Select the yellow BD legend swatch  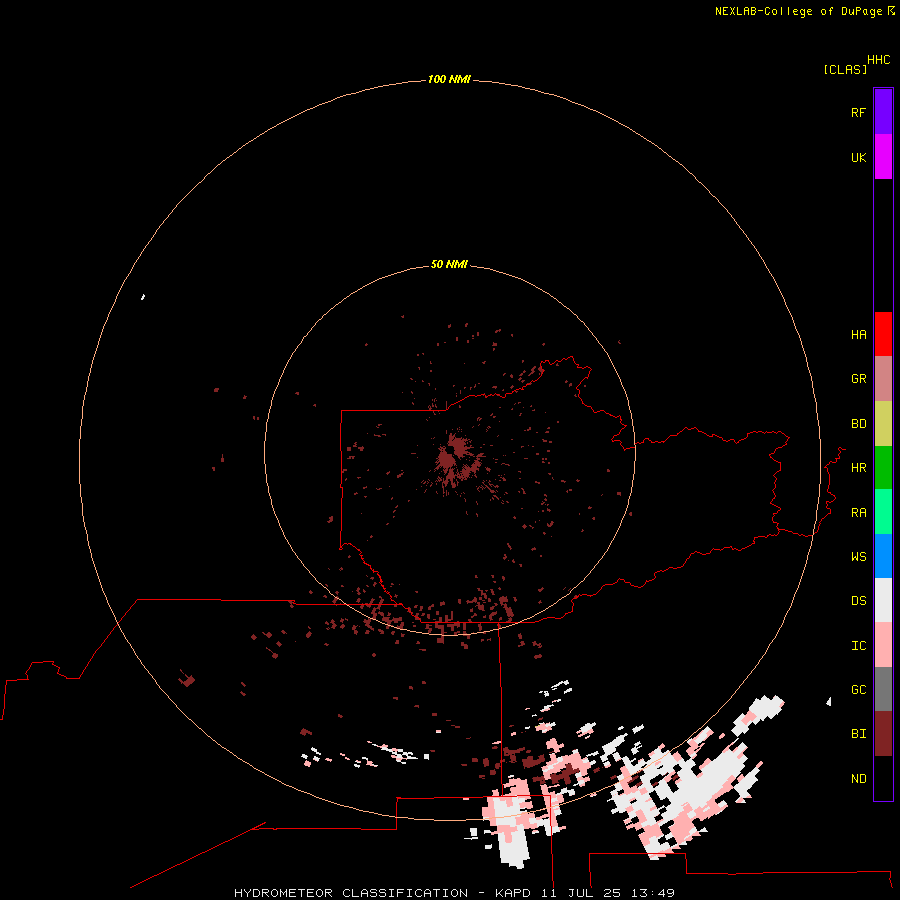point(883,424)
